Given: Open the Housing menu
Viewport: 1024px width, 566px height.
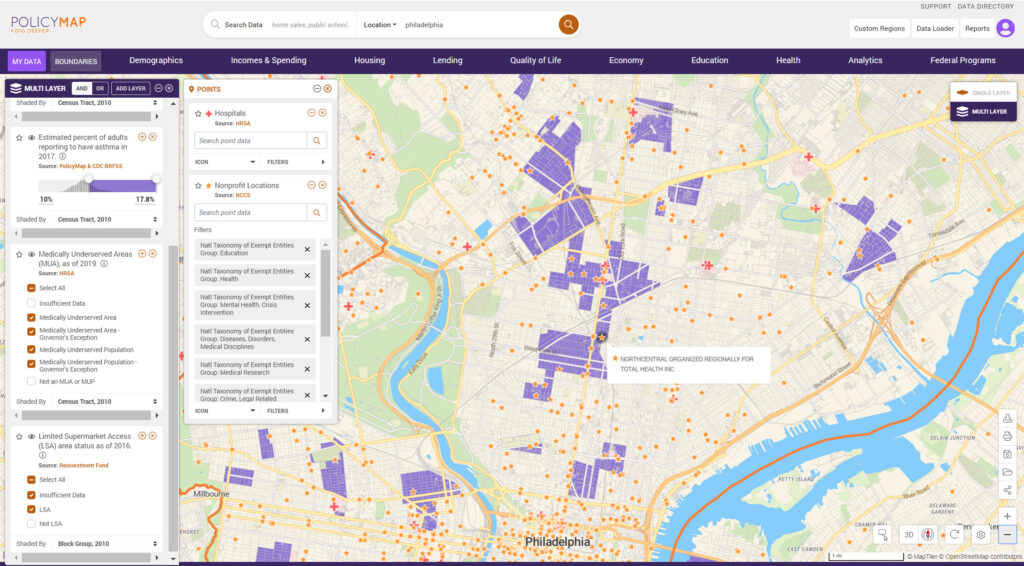Looking at the screenshot, I should tap(370, 60).
